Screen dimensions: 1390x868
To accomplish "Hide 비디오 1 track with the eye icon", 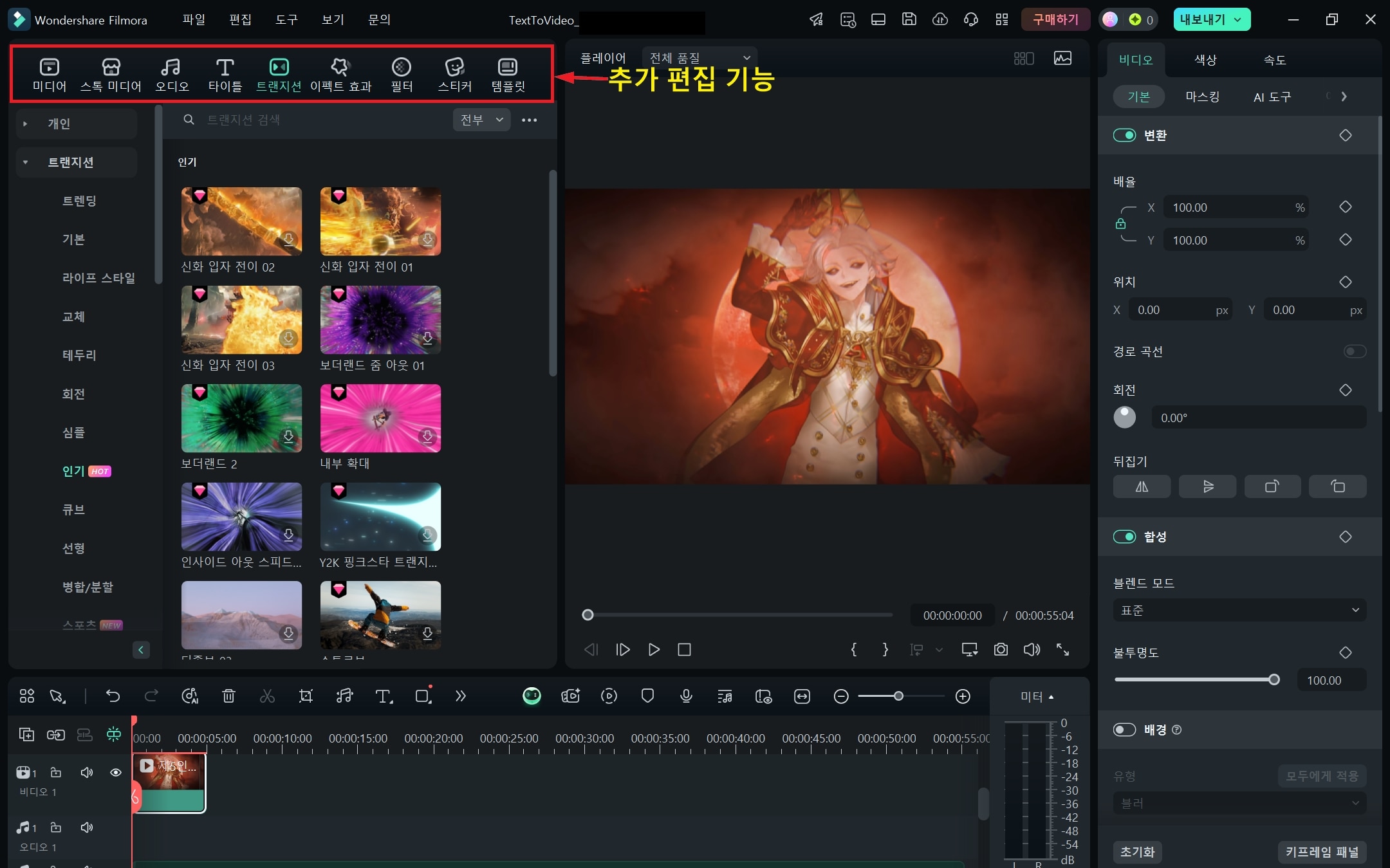I will [116, 772].
